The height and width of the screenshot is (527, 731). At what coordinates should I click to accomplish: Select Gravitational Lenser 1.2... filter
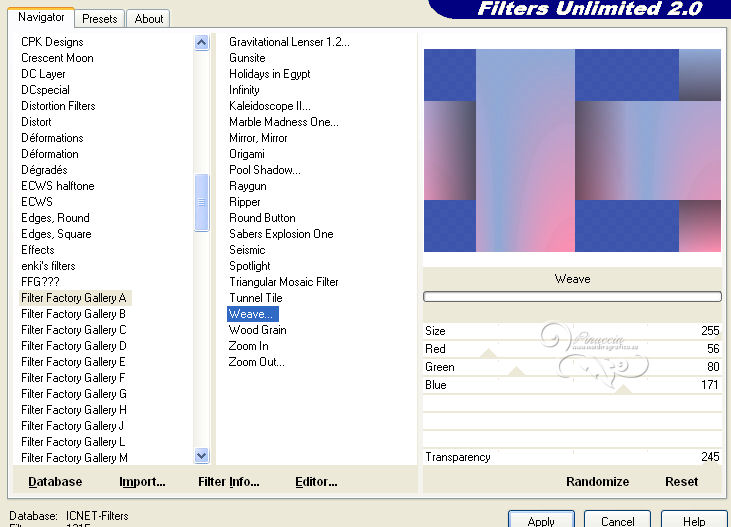coord(289,42)
